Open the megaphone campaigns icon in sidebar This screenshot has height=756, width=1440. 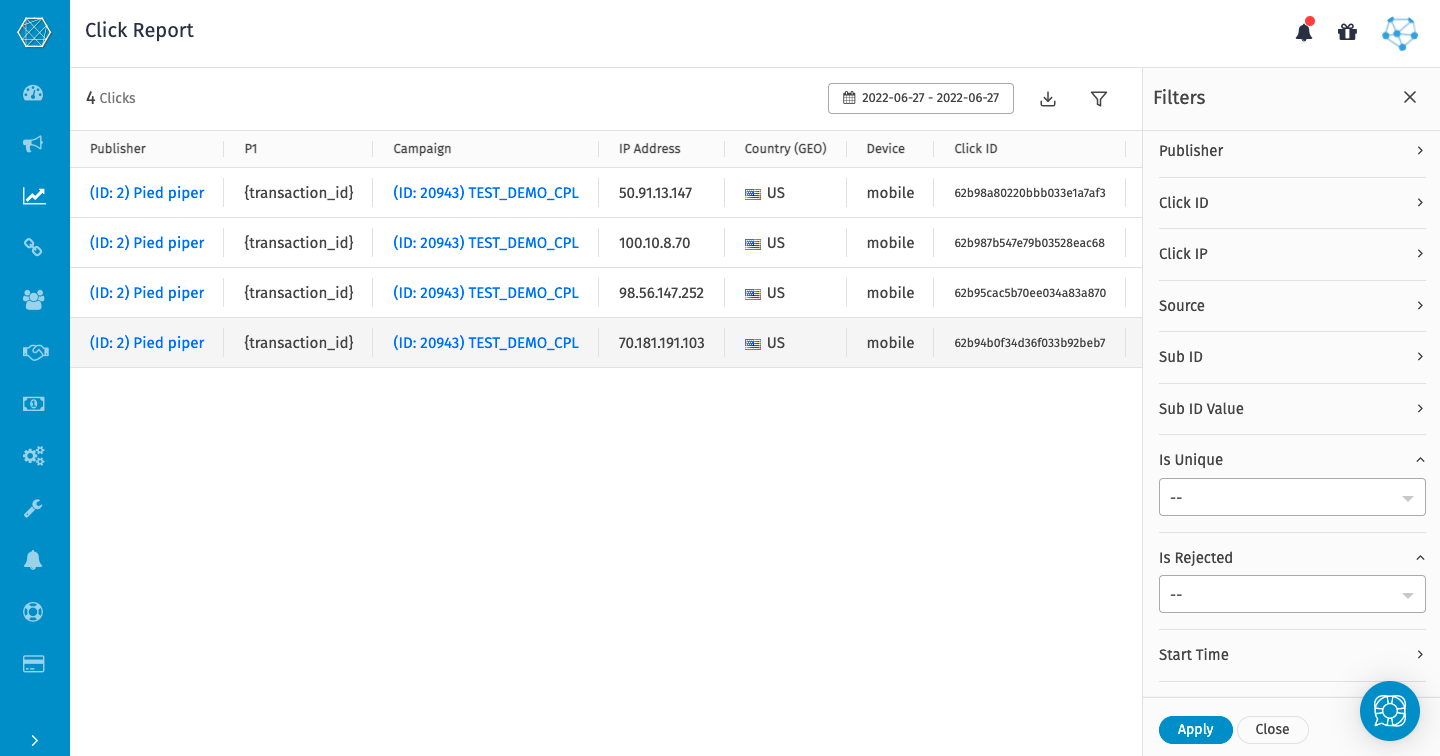pos(34,144)
